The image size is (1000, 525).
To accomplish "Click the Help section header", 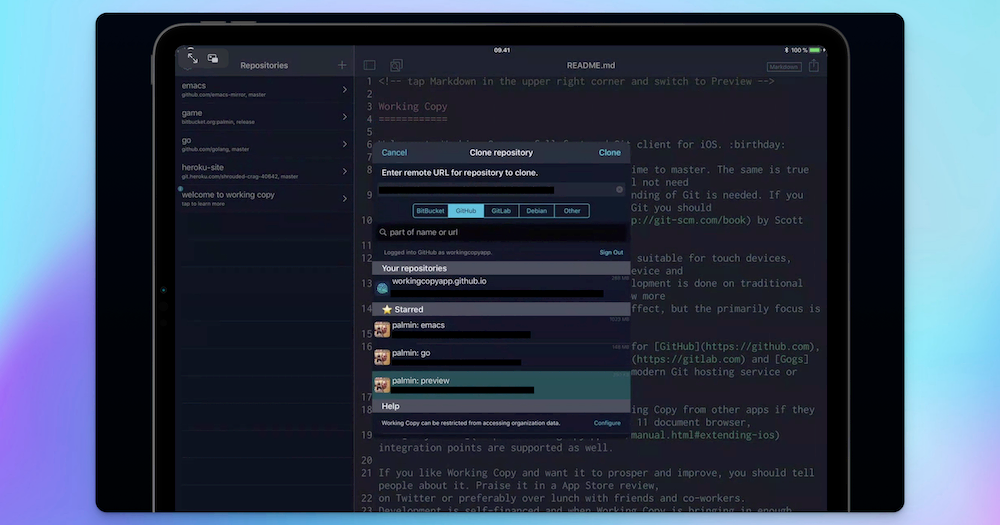I will click(501, 406).
